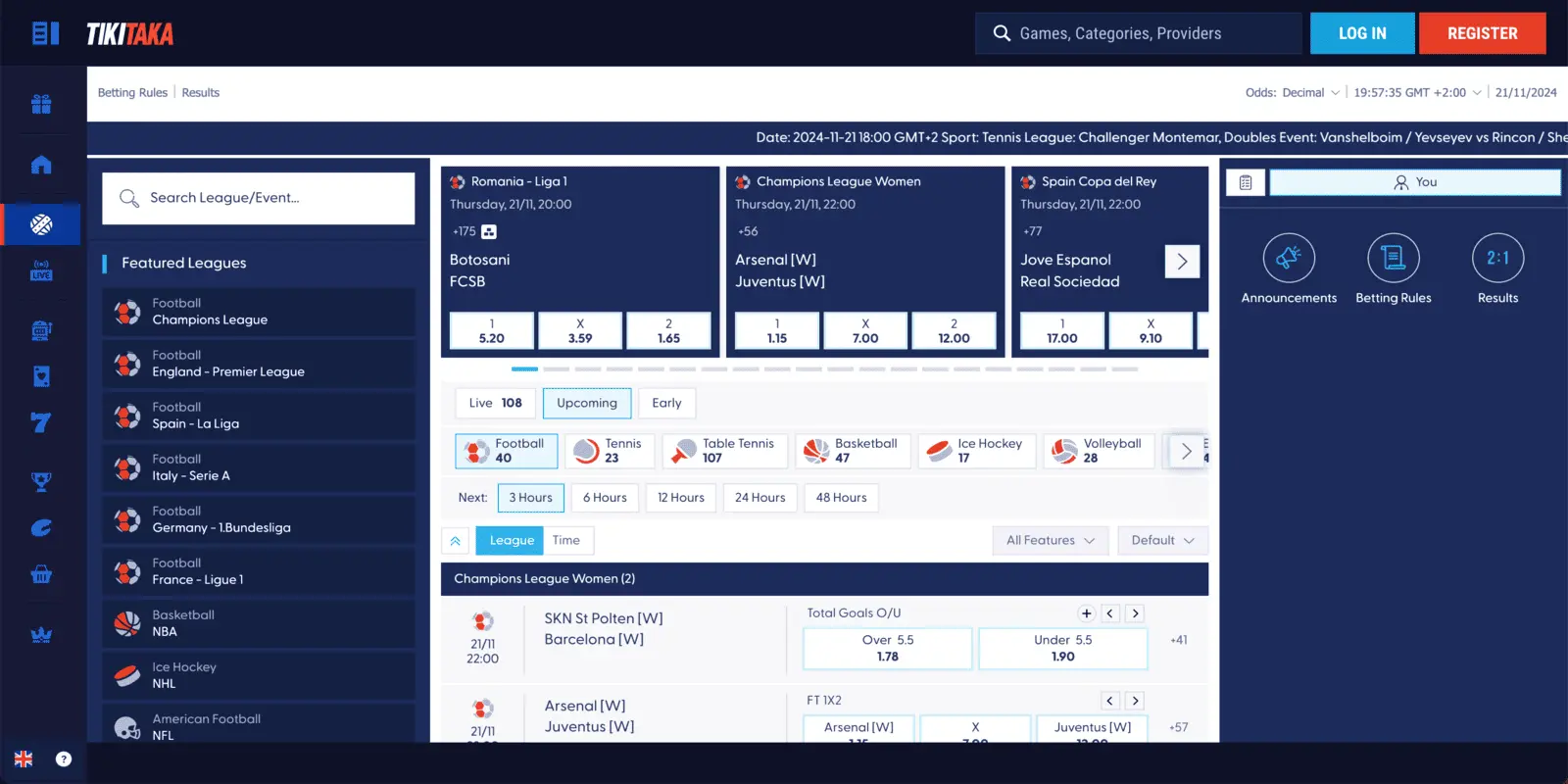Open live betting icon in sidebar
Image resolution: width=1568 pixels, height=784 pixels.
[41, 270]
